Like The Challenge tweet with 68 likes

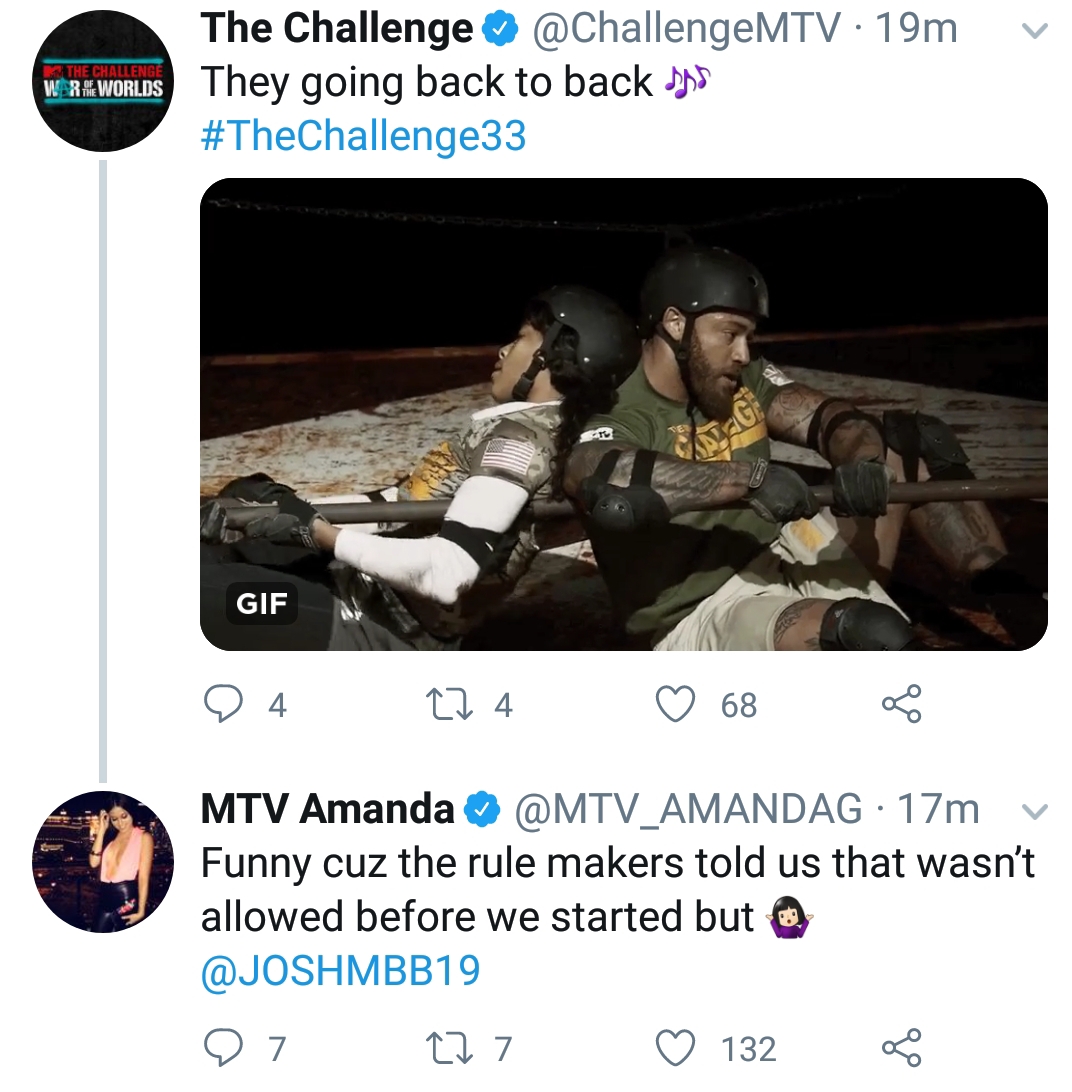click(675, 703)
